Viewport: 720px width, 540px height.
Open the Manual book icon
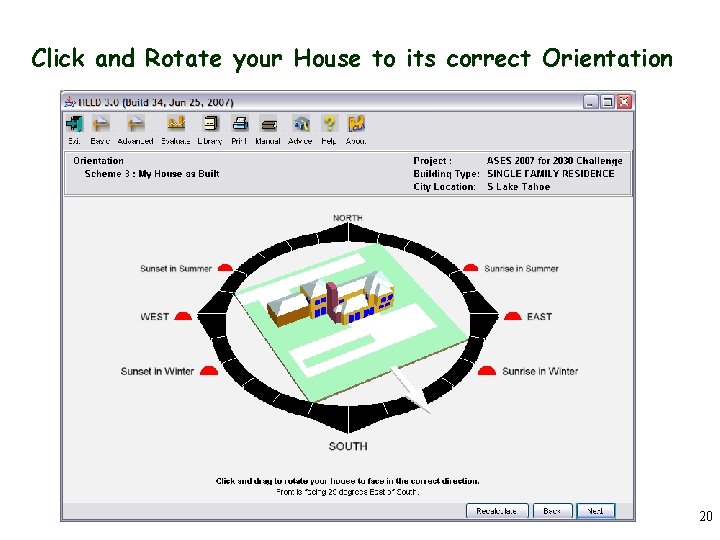tap(269, 124)
